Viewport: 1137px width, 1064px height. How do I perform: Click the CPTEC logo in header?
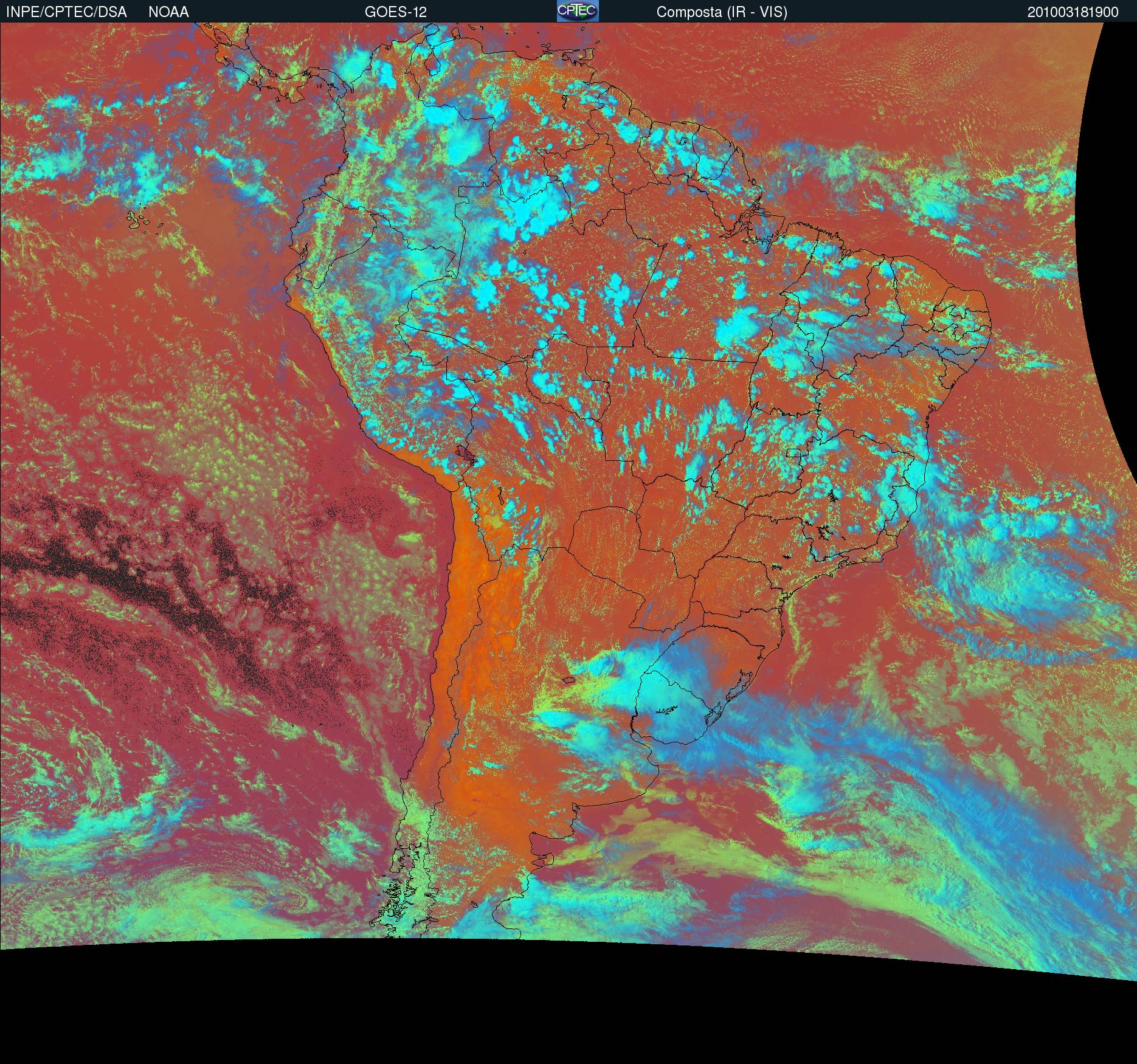(578, 11)
